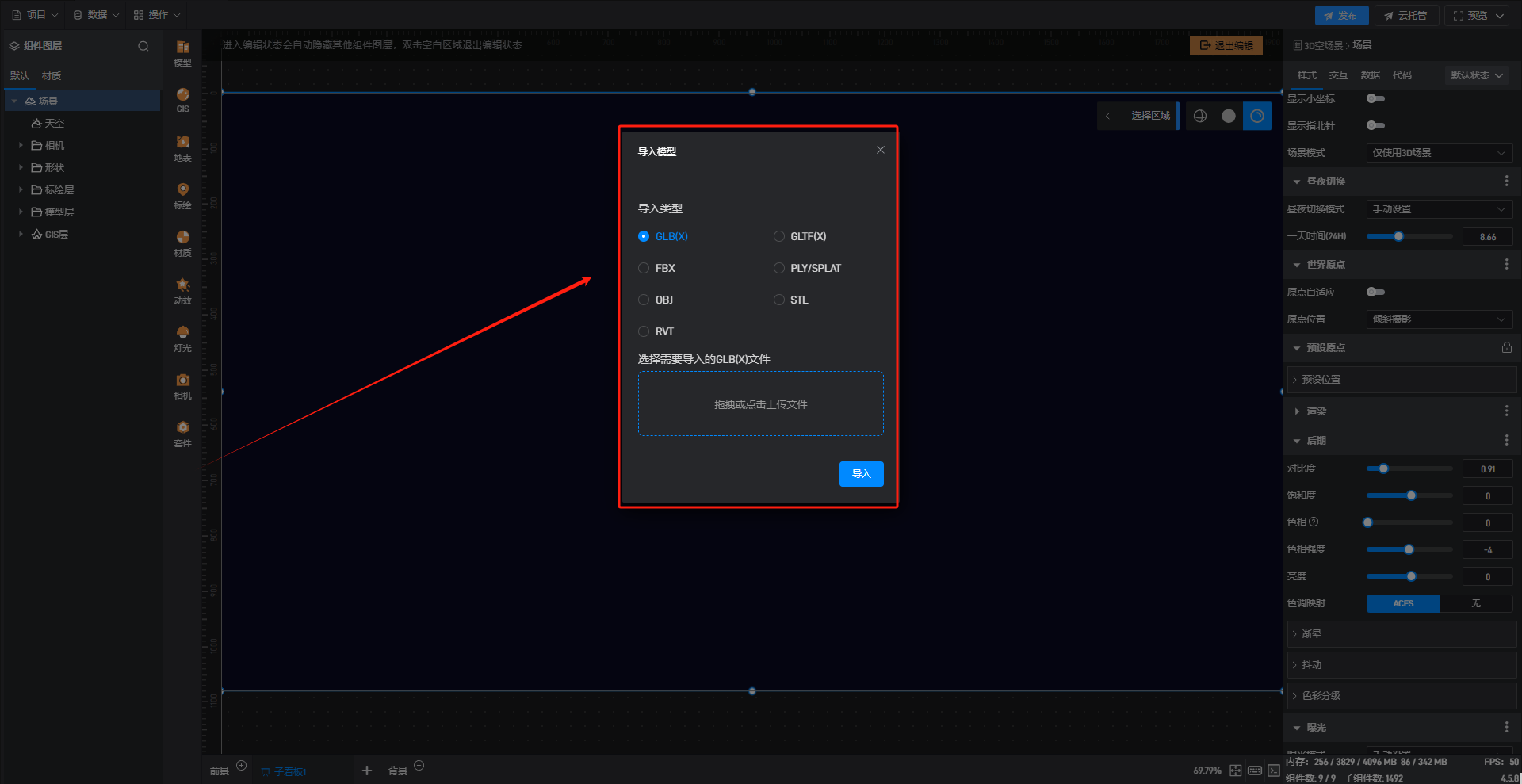The image size is (1522, 784).
Task: Toggle 显示指北针 switch
Action: (1375, 125)
